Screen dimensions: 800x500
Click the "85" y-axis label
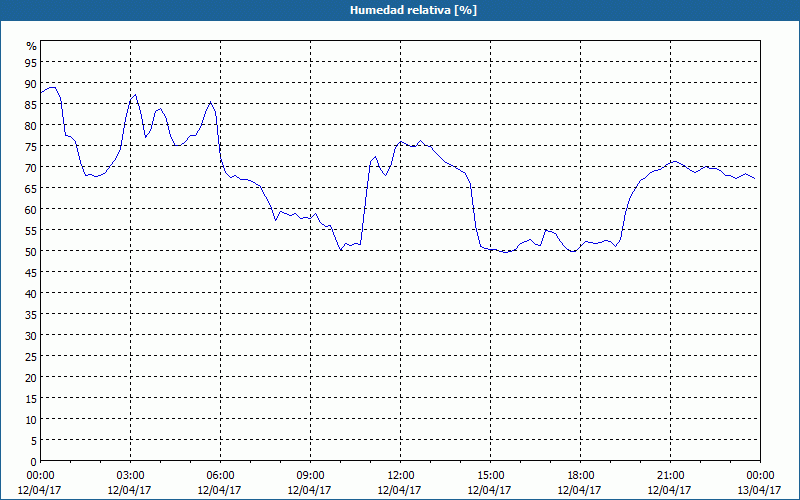pos(31,104)
